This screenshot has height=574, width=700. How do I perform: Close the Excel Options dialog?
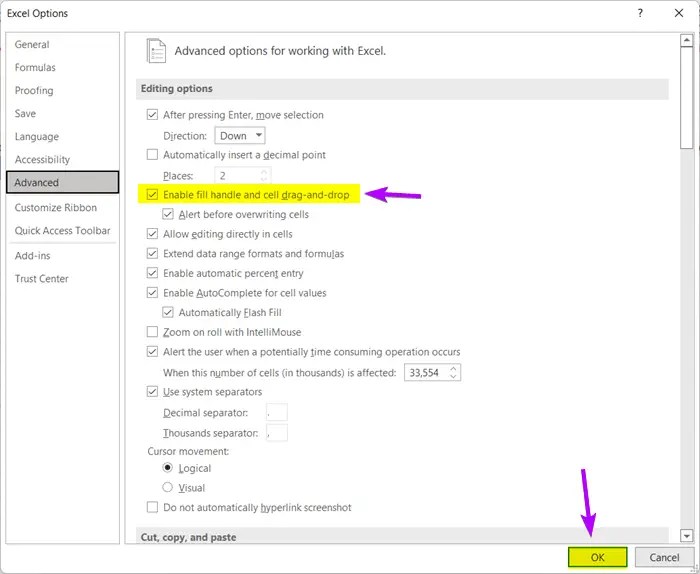click(679, 13)
